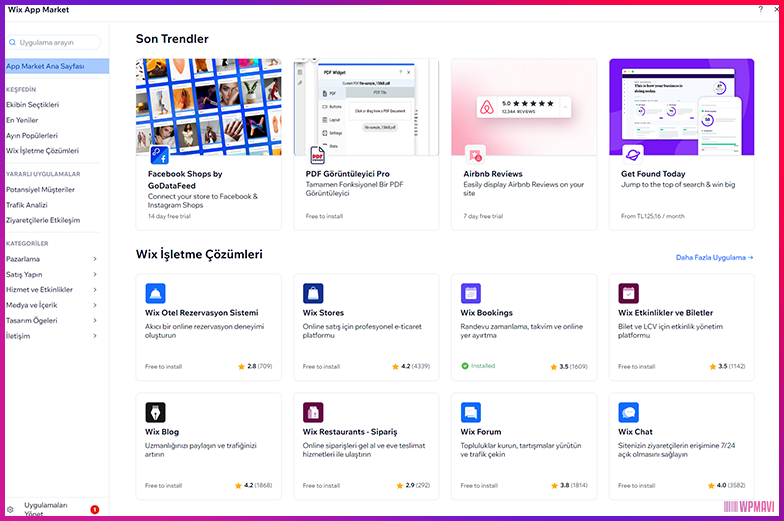
Task: Click the red notification badge near Uygulamaları Yönet
Action: tap(94, 510)
